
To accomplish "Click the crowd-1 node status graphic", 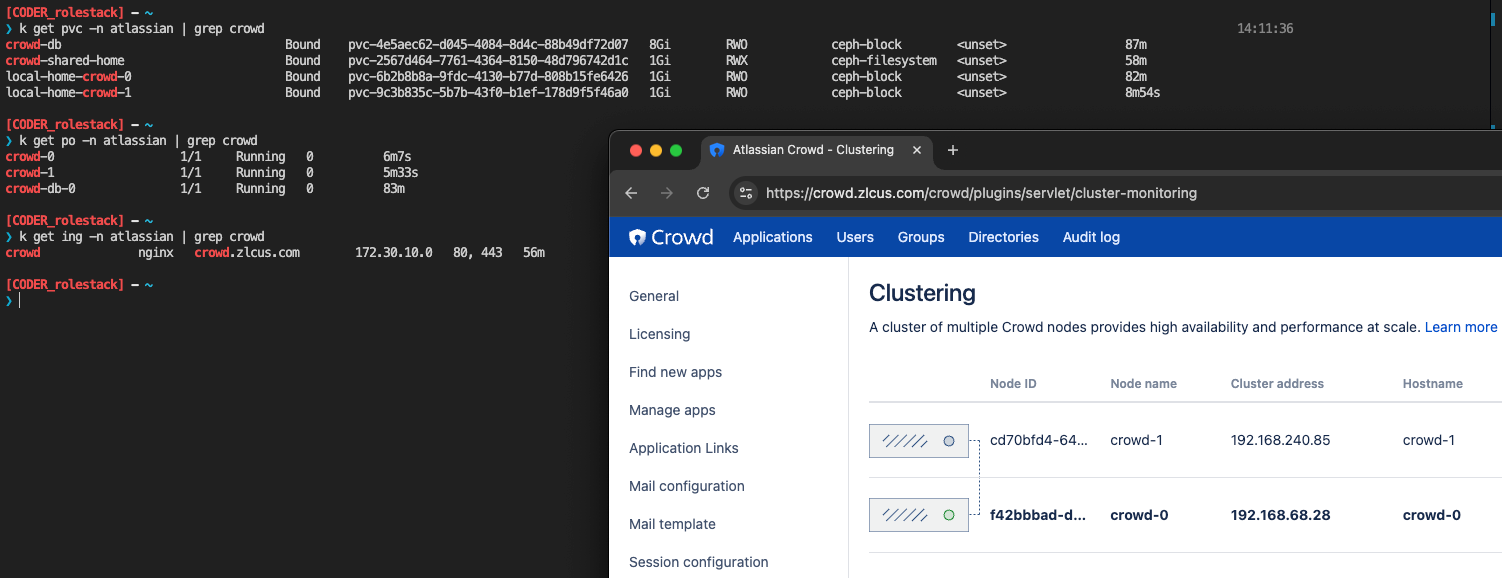I will 919,440.
